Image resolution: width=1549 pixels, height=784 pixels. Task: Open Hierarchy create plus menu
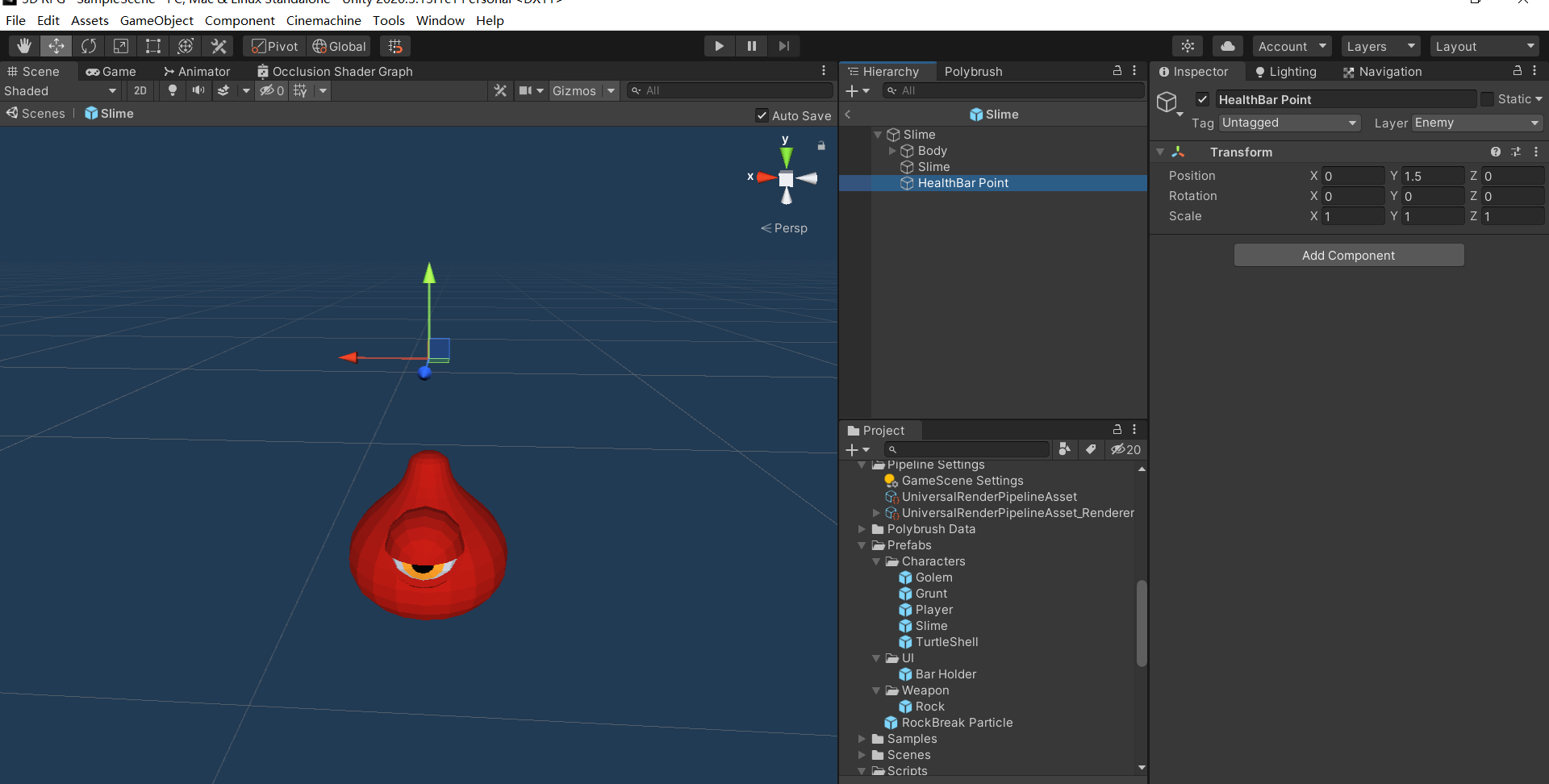coord(858,91)
